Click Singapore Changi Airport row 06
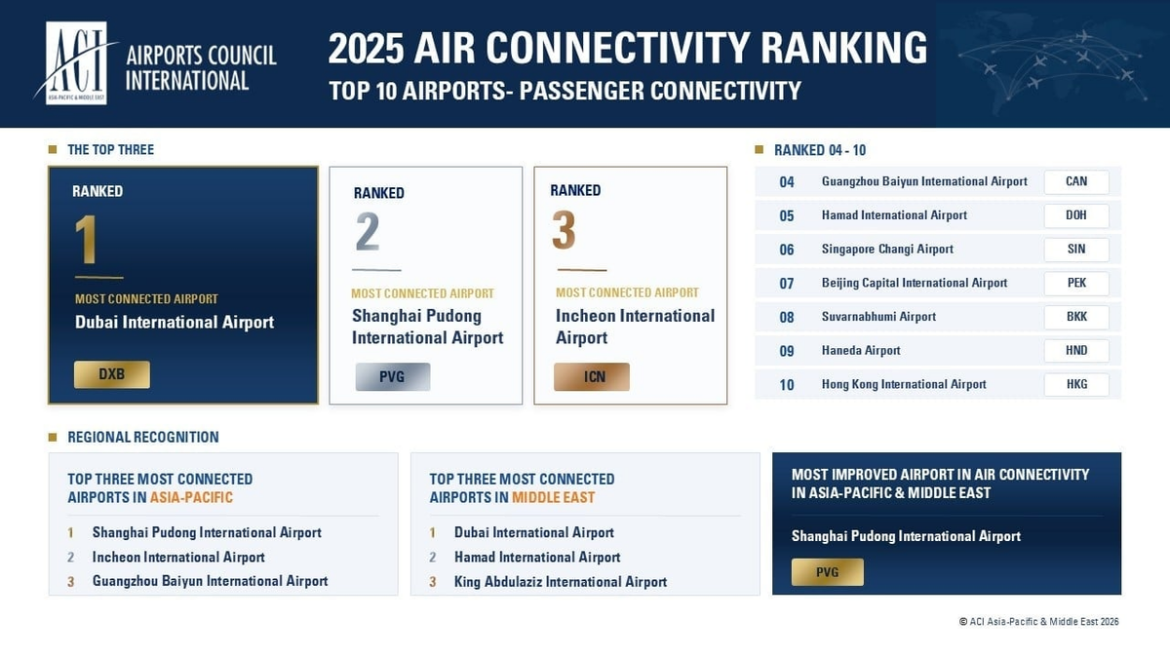This screenshot has height=658, width=1170. [x=937, y=249]
